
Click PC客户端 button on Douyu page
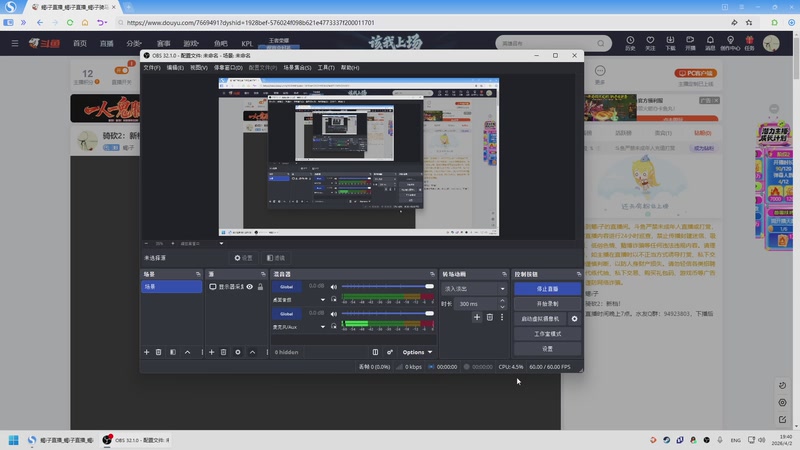[x=695, y=73]
